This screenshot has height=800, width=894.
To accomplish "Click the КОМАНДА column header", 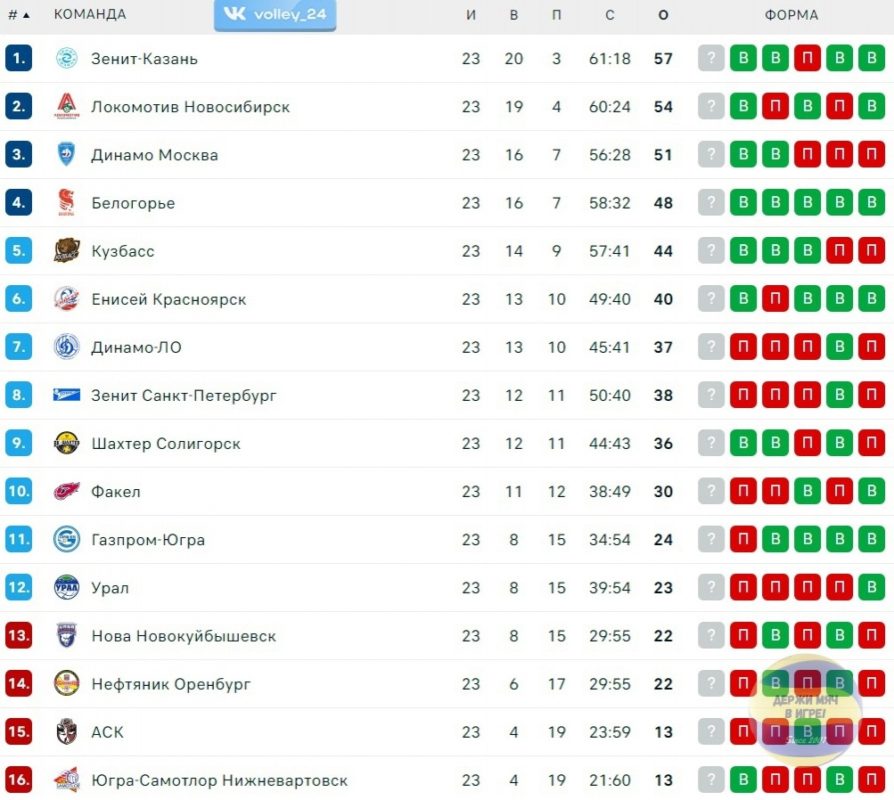I will coord(90,14).
